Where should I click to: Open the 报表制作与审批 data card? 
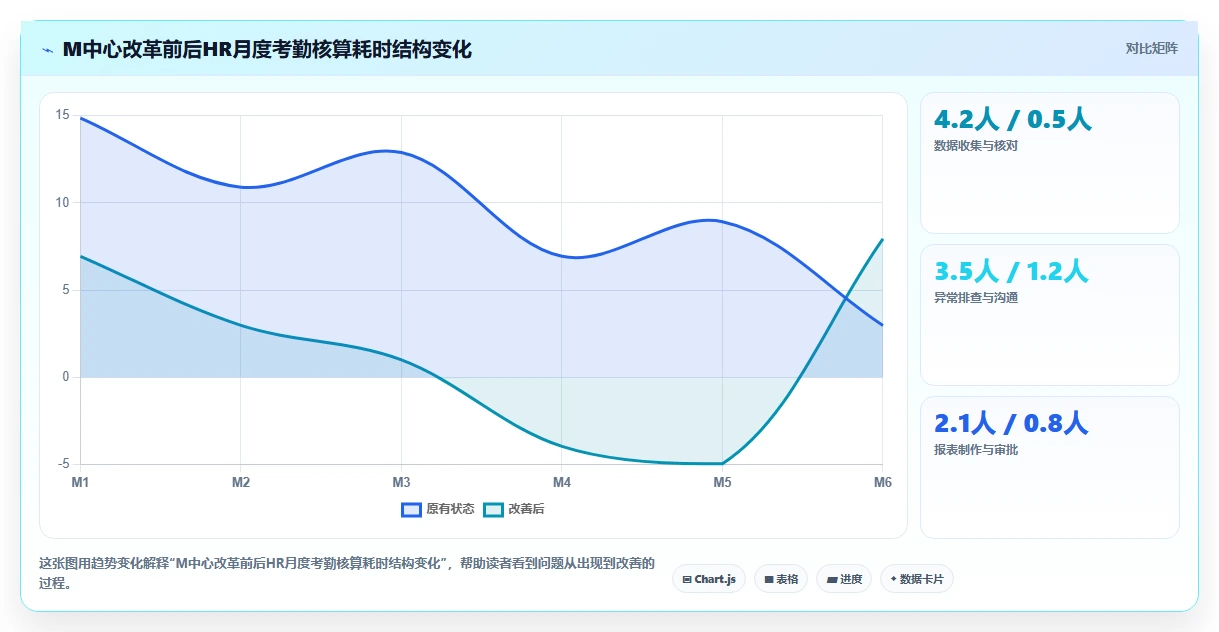[x=1050, y=467]
